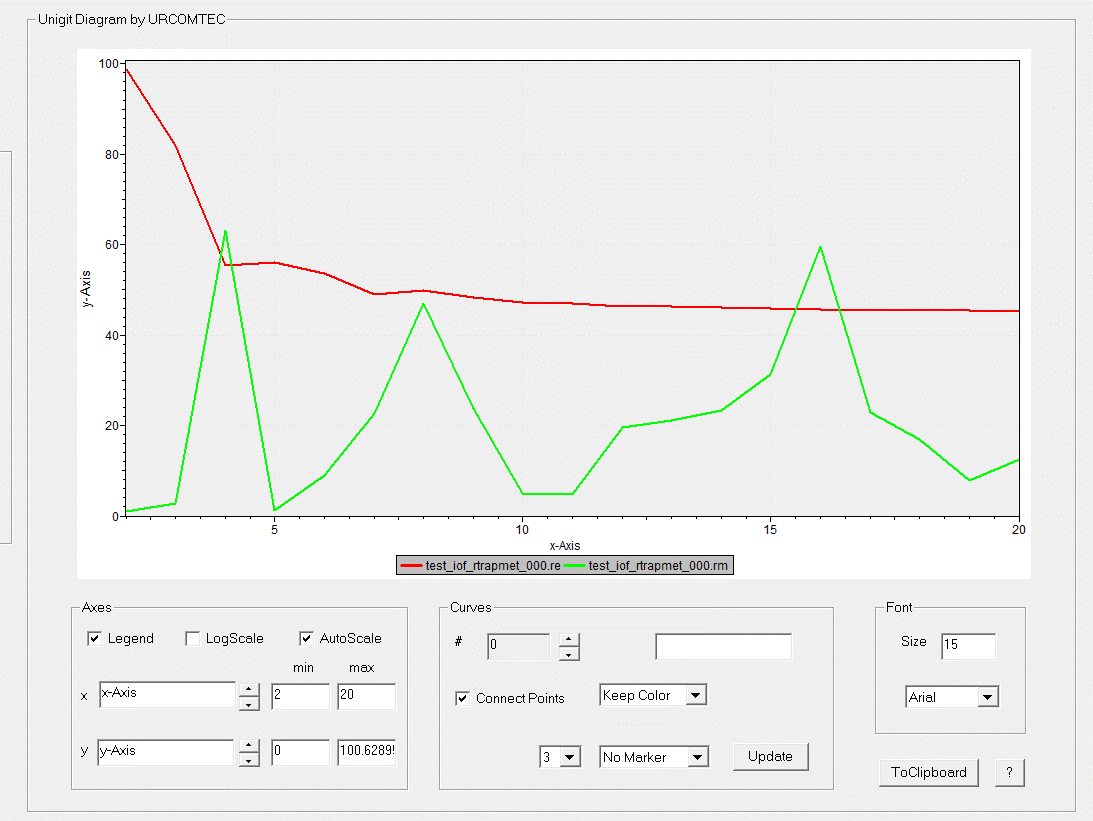Viewport: 1093px width, 821px height.
Task: Click the x-Axis label text field
Action: click(166, 695)
